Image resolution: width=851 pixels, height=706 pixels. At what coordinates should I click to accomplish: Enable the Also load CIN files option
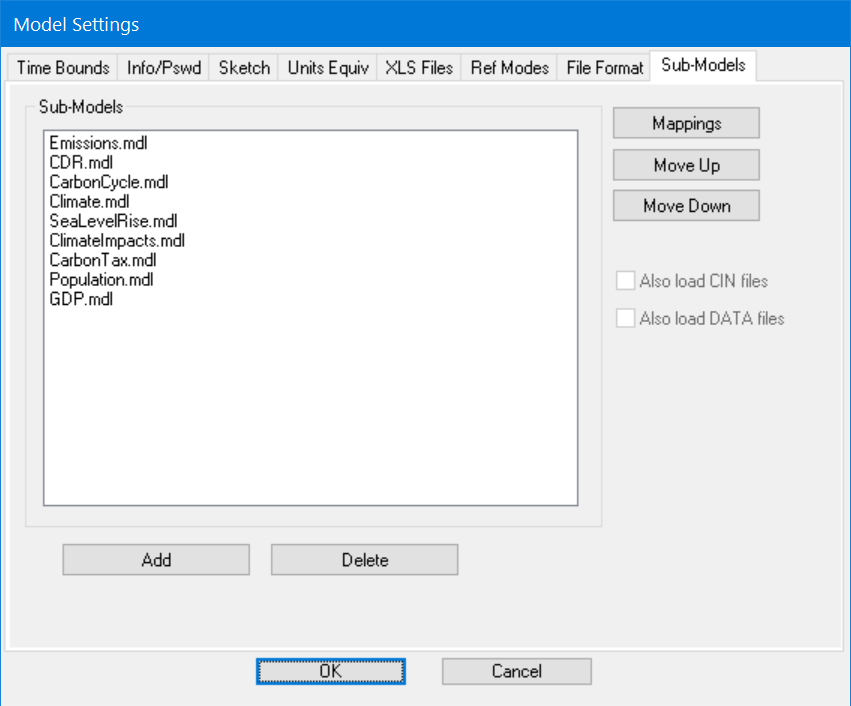coord(625,281)
